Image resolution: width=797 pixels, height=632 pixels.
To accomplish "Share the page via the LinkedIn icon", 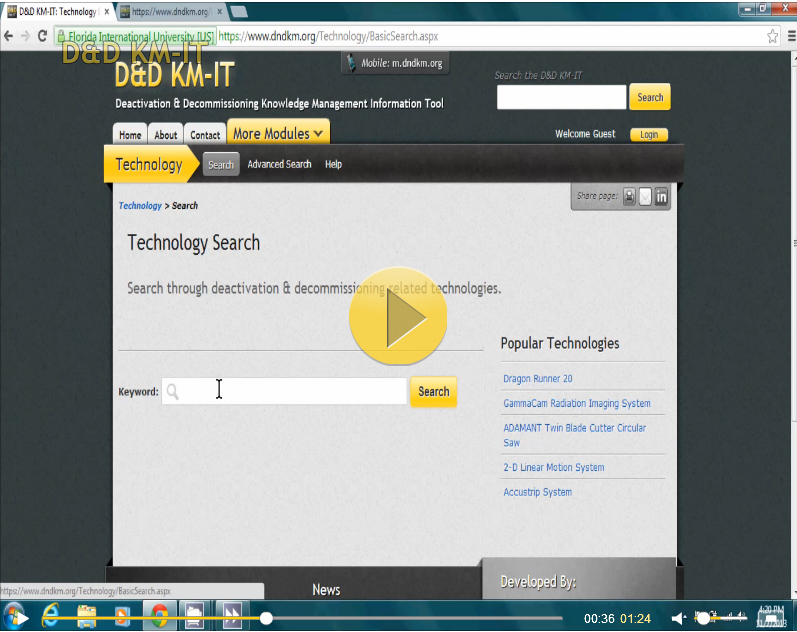I will click(x=661, y=196).
